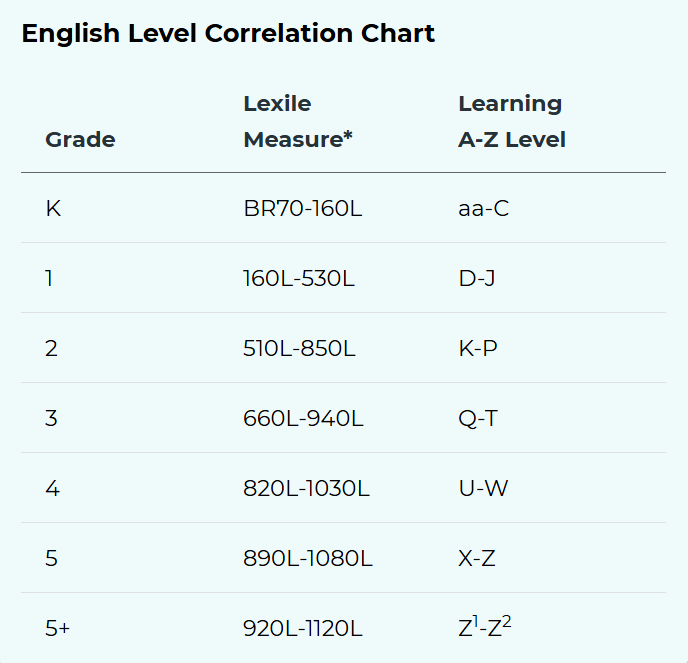Select the grade K cell
The height and width of the screenshot is (663, 688).
[x=53, y=208]
